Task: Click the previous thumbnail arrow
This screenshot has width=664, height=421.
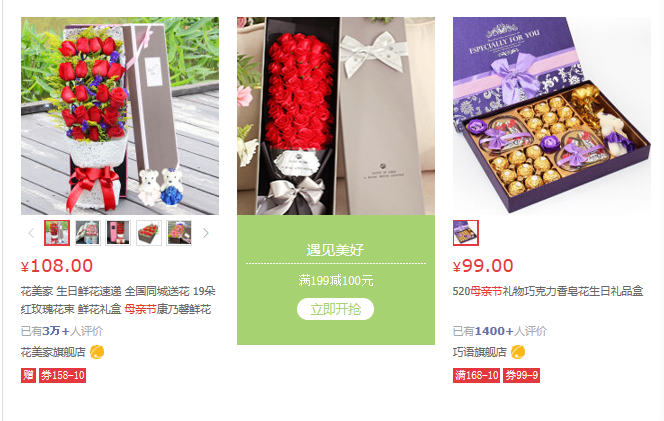Action: coord(31,233)
